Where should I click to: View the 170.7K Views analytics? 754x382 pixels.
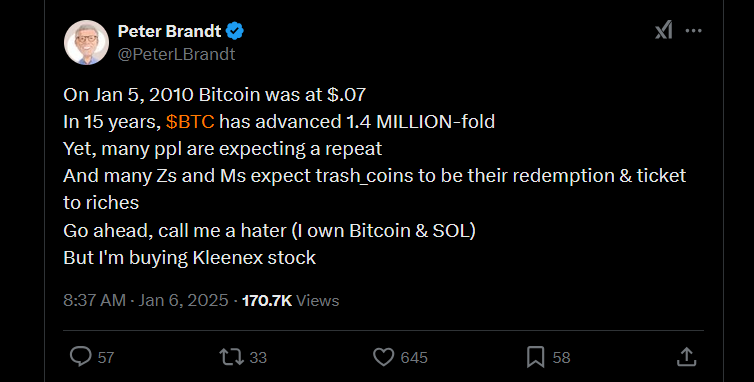pyautogui.click(x=290, y=301)
